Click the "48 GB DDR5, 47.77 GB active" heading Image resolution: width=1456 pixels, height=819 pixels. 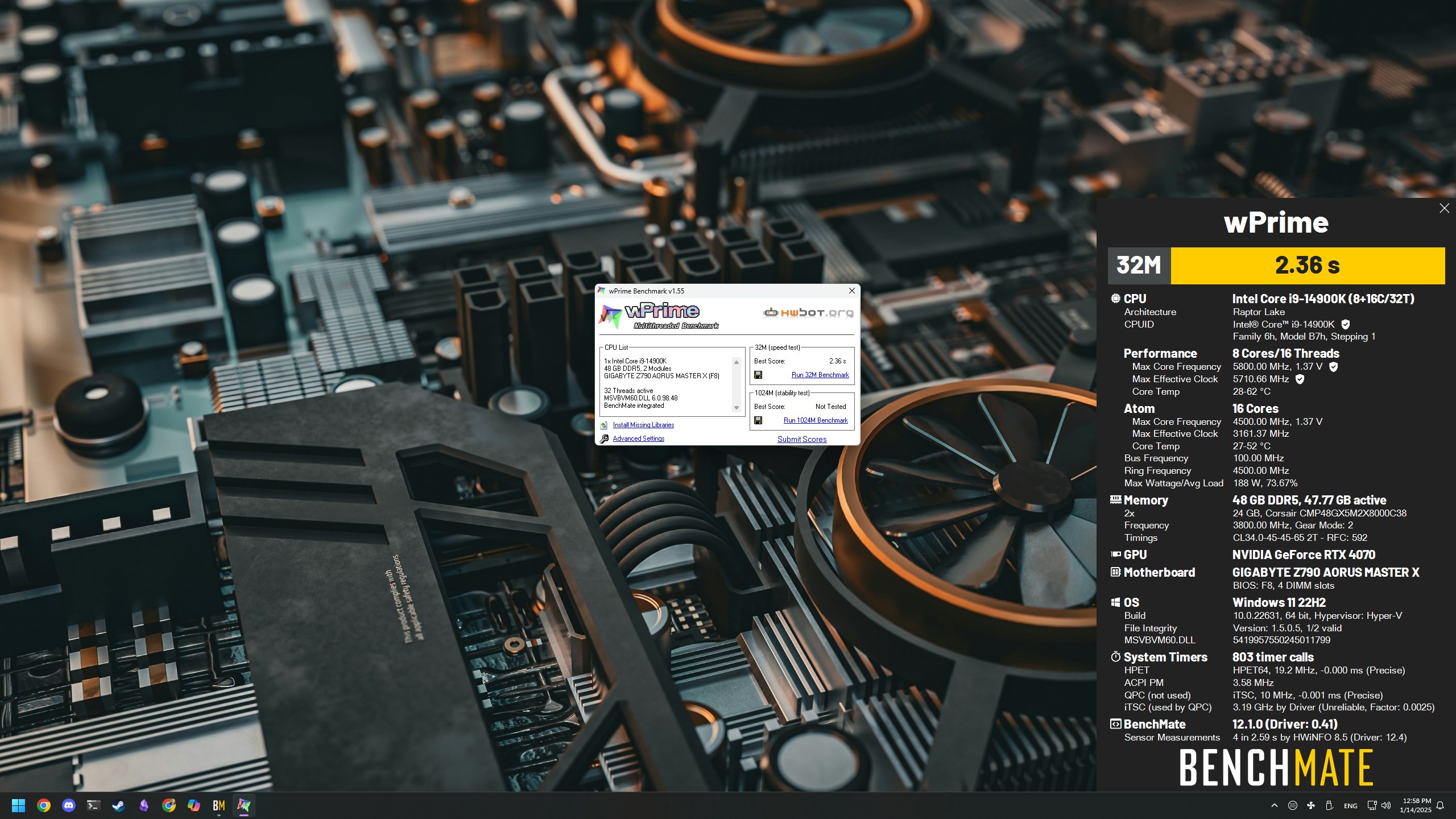[x=1309, y=500]
